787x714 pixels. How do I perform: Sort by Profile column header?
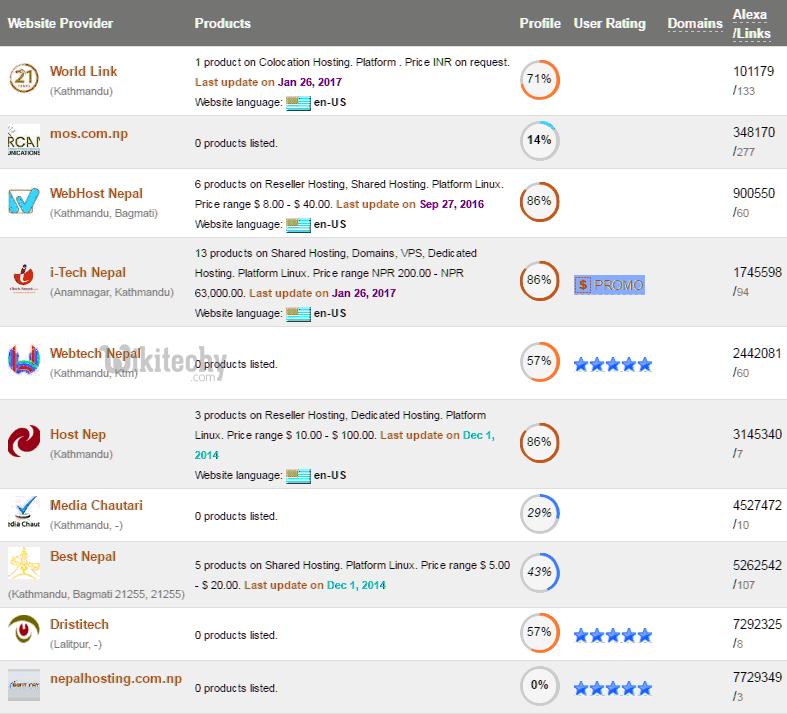(540, 23)
